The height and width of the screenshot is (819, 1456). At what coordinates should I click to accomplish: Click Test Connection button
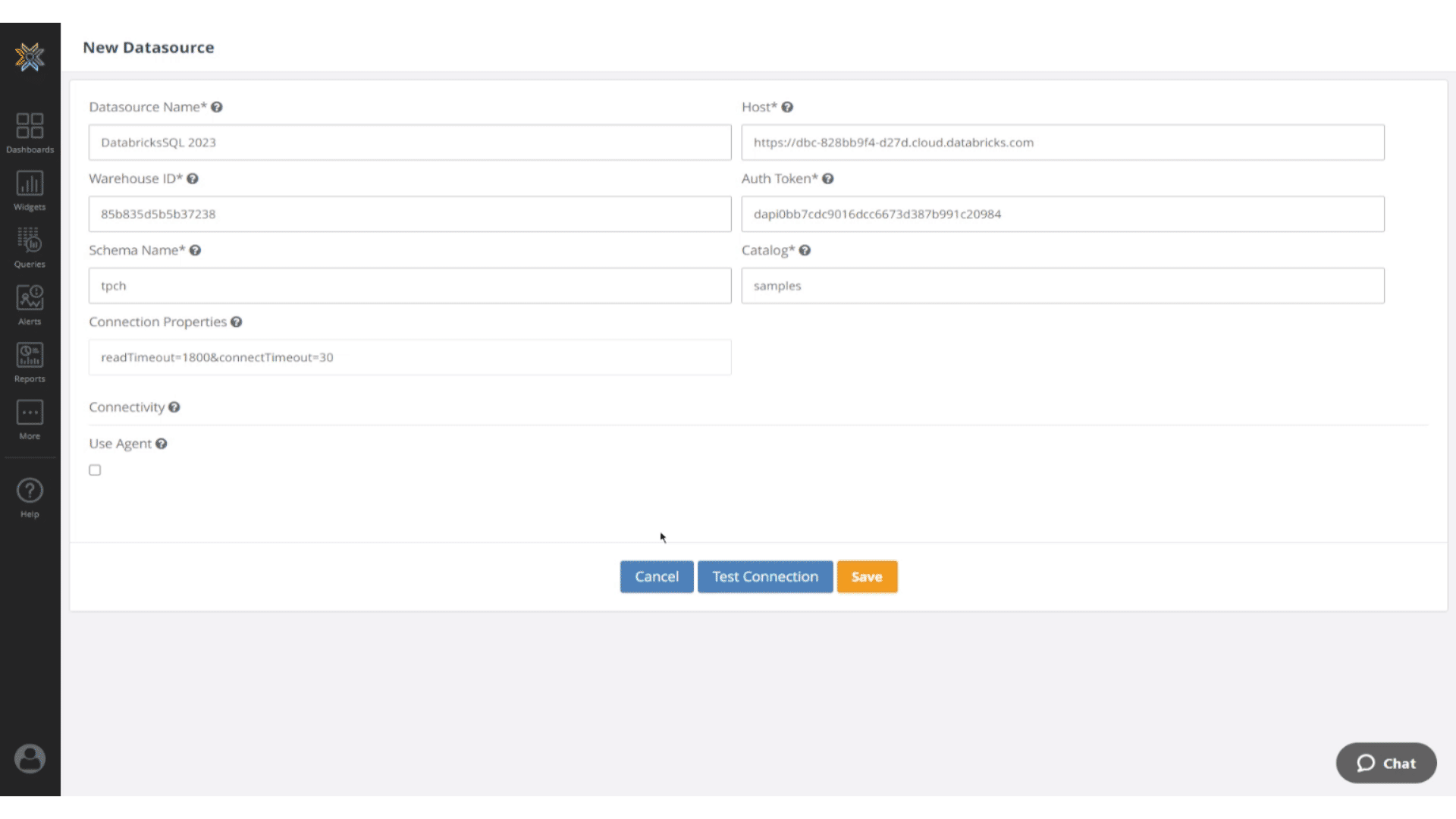(x=765, y=576)
